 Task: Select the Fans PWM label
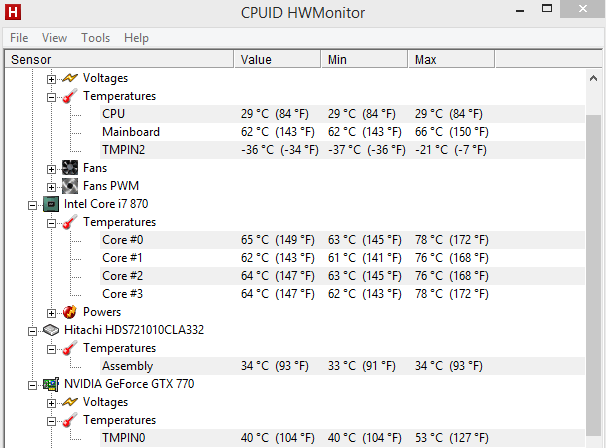click(111, 186)
